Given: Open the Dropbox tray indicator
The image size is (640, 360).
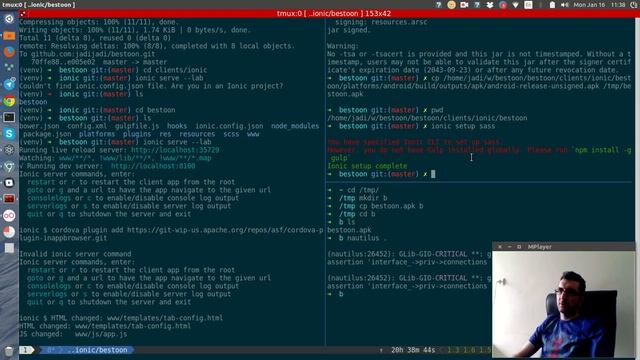Looking at the screenshot, I should [490, 5].
